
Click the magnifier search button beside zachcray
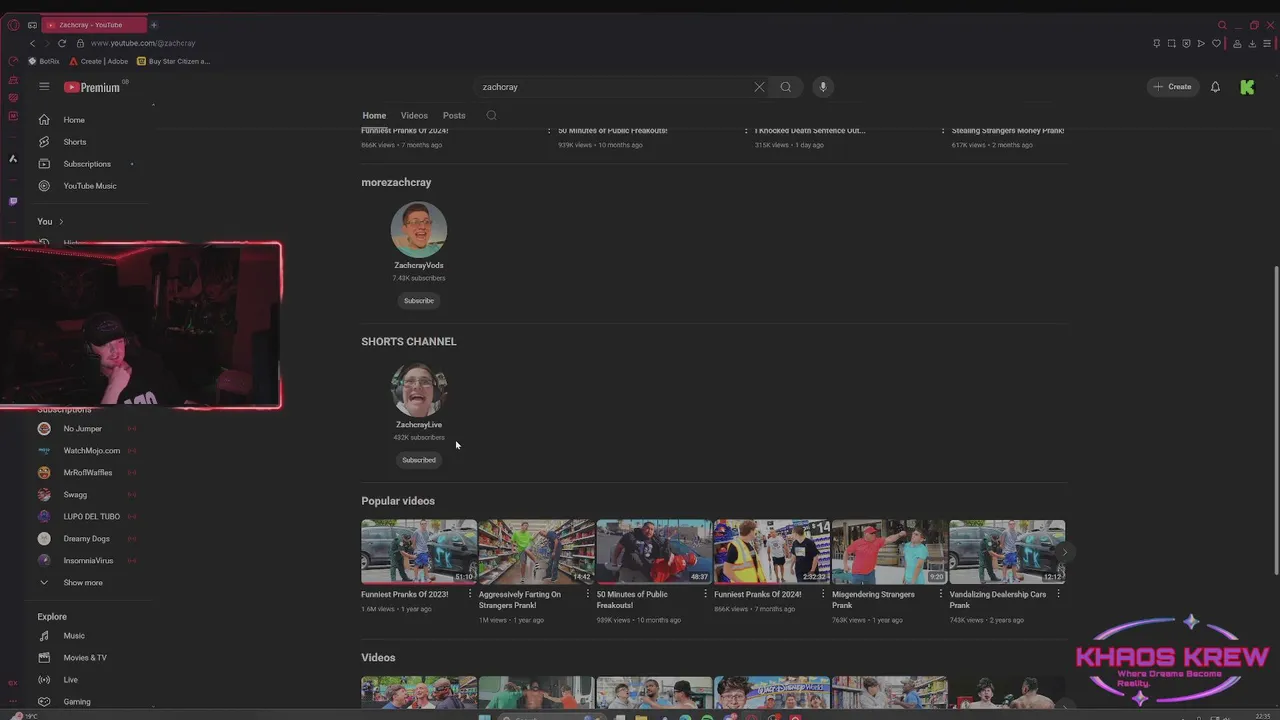tap(786, 87)
